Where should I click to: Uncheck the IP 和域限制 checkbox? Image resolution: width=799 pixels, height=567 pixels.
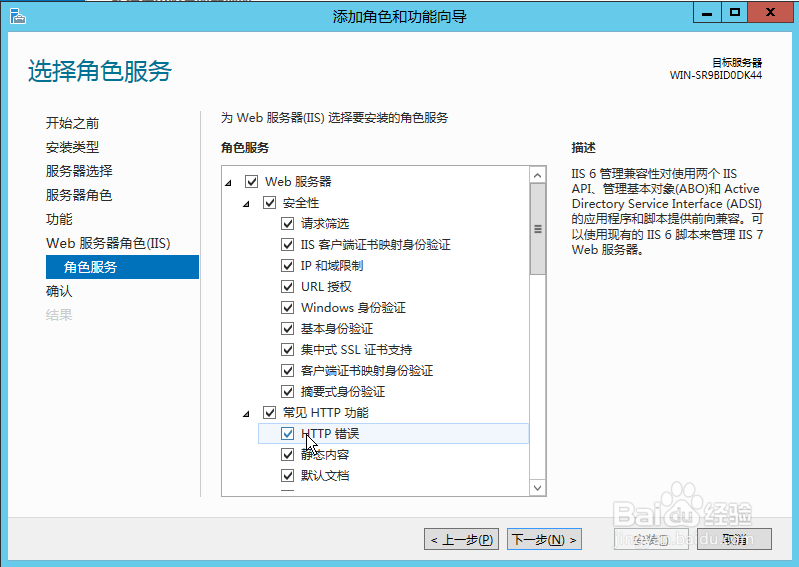[287, 265]
